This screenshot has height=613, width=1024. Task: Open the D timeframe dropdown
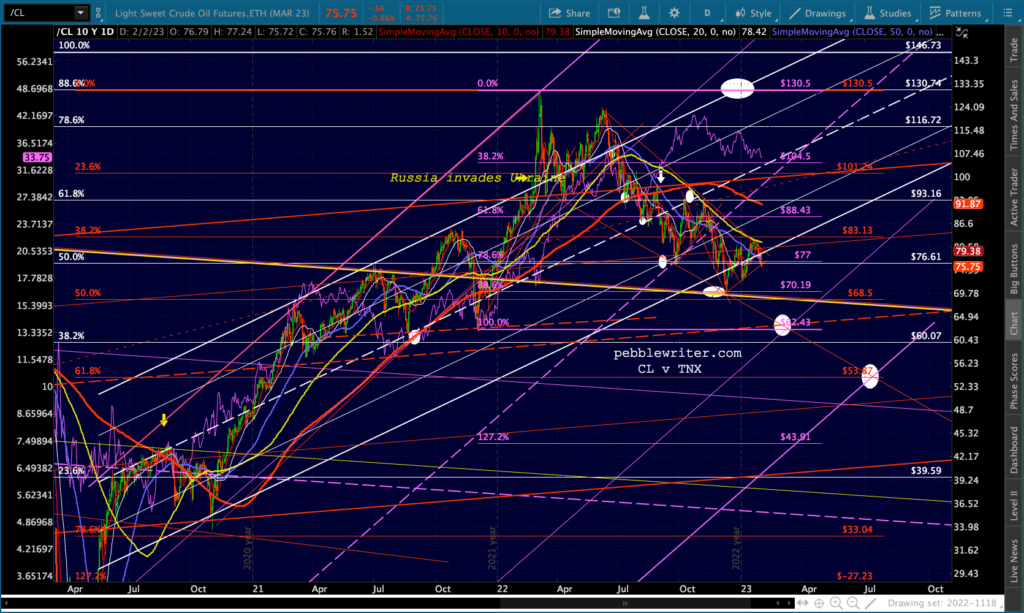707,13
